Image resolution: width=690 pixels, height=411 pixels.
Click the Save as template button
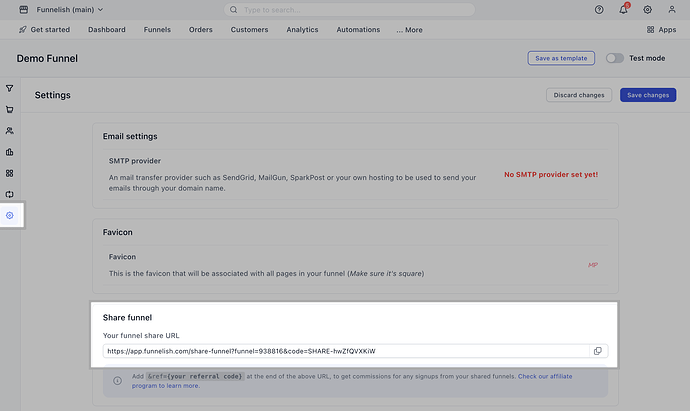[561, 58]
